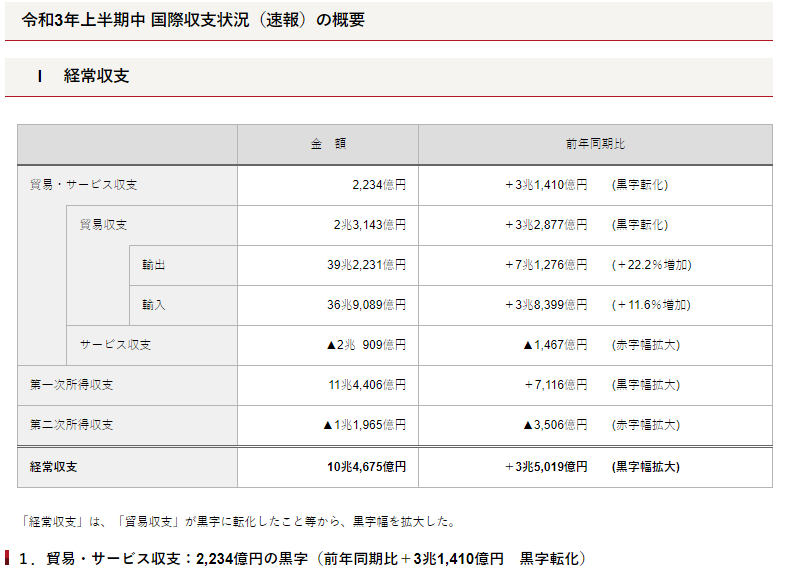802x583 pixels.
Task: Click the page title heading 令和3年上半期中 国際収支状況
Action: coord(193,20)
